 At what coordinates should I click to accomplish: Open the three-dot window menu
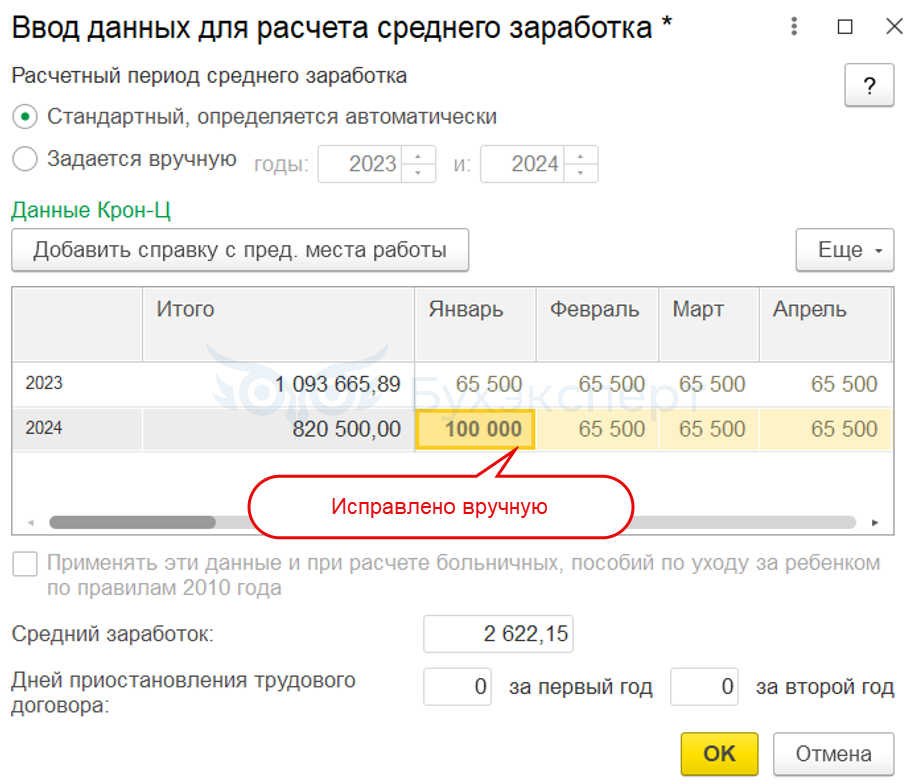794,26
